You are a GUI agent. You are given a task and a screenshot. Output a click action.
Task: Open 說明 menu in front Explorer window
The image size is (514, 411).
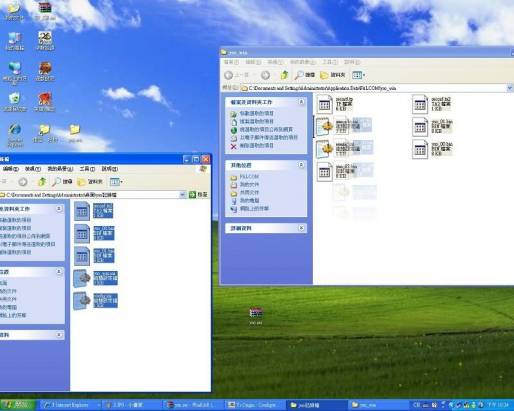110,169
